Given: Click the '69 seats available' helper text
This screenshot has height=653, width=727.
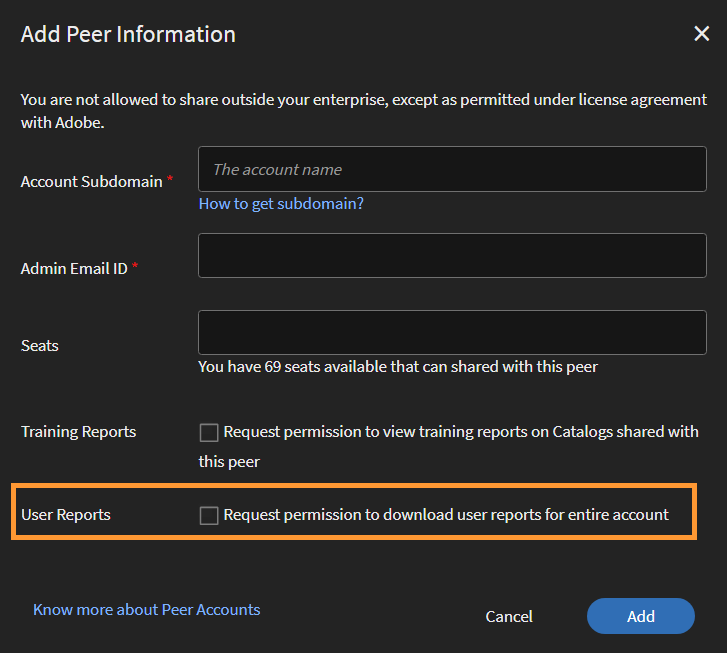Looking at the screenshot, I should pyautogui.click(x=397, y=367).
